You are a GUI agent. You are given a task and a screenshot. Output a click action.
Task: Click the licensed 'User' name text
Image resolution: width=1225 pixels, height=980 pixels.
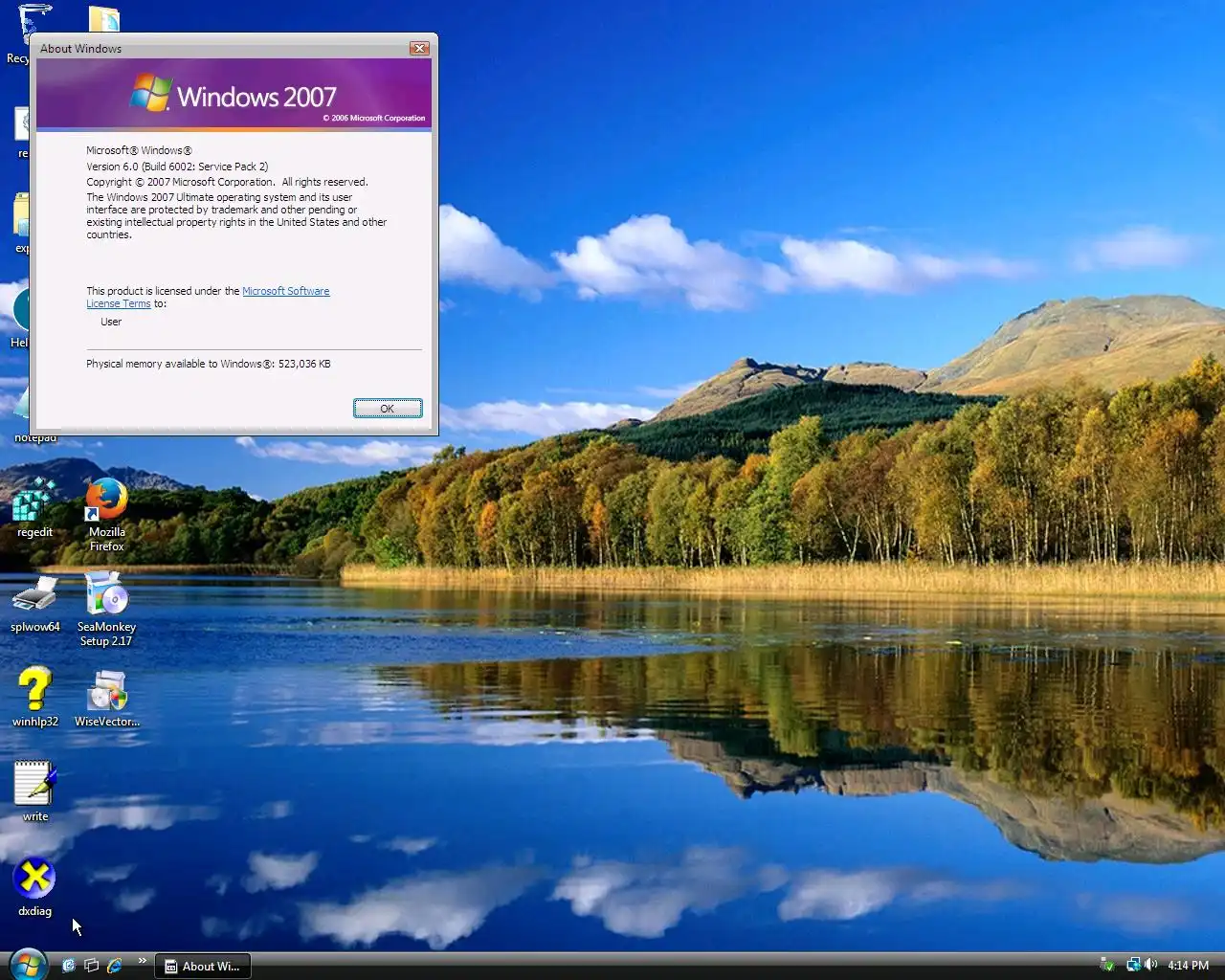coord(111,322)
